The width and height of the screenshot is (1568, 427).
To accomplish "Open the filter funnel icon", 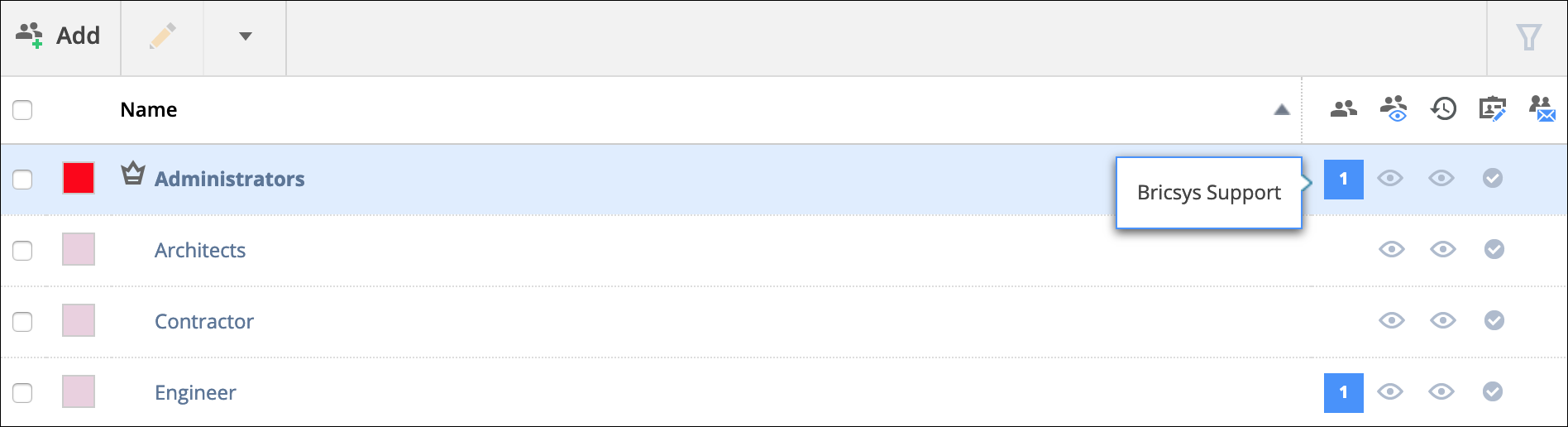I will point(1528,37).
